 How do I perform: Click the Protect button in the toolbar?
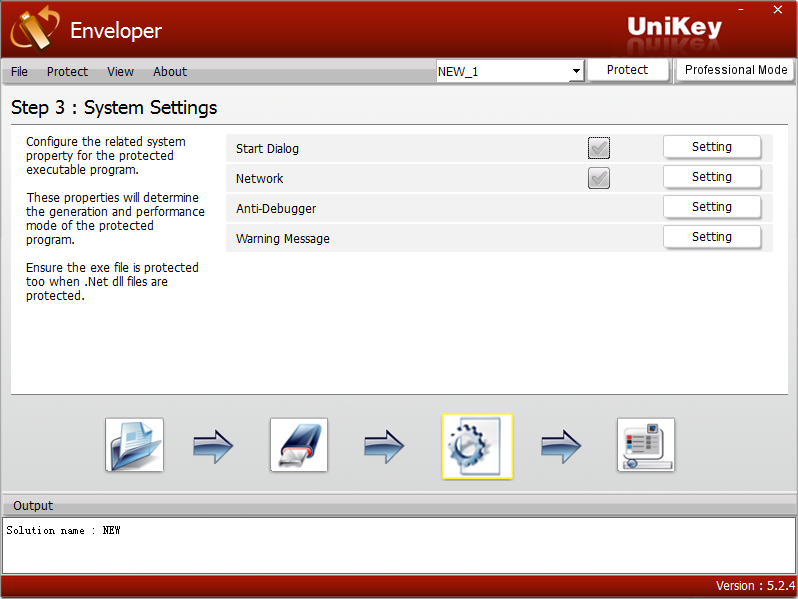628,70
